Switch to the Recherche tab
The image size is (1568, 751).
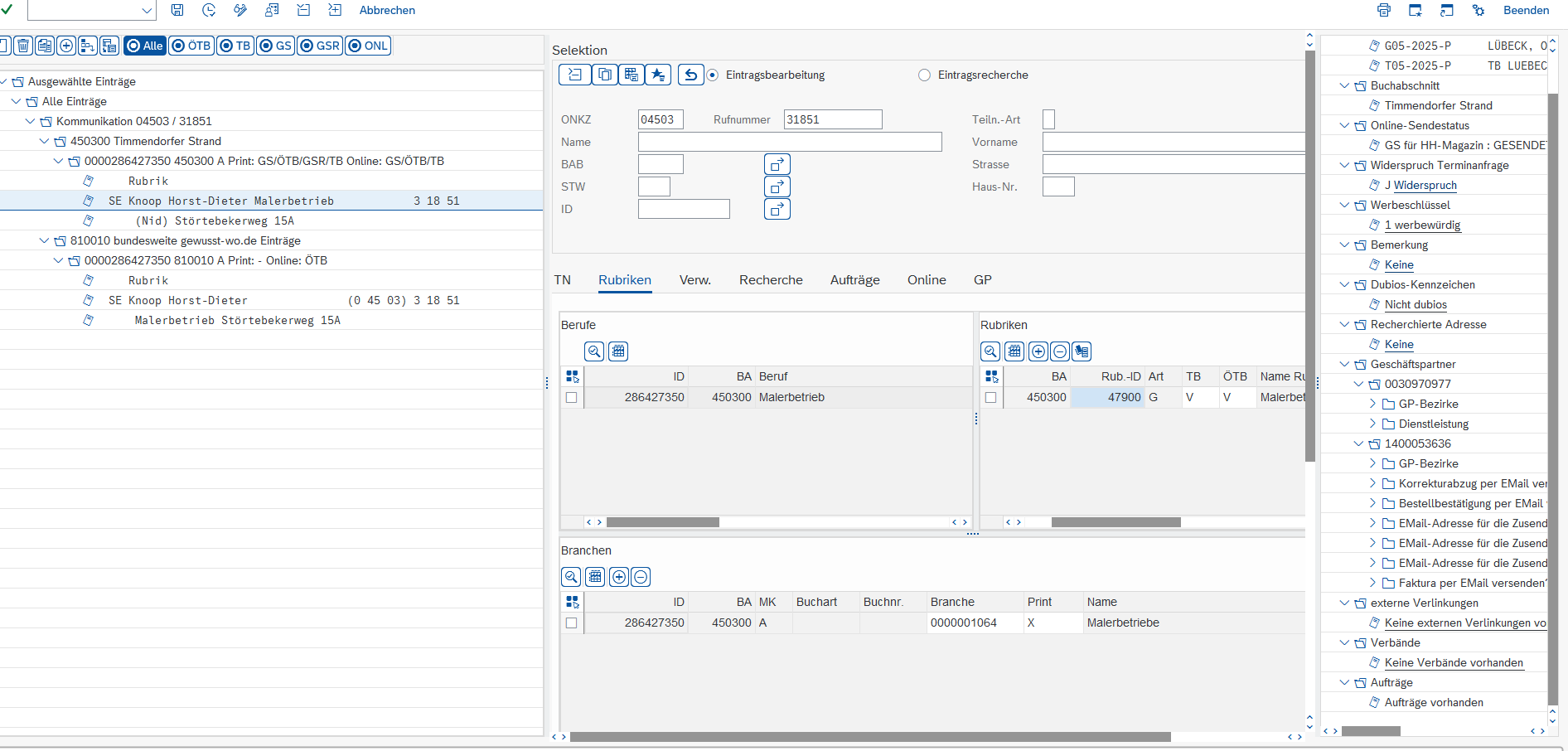(771, 280)
